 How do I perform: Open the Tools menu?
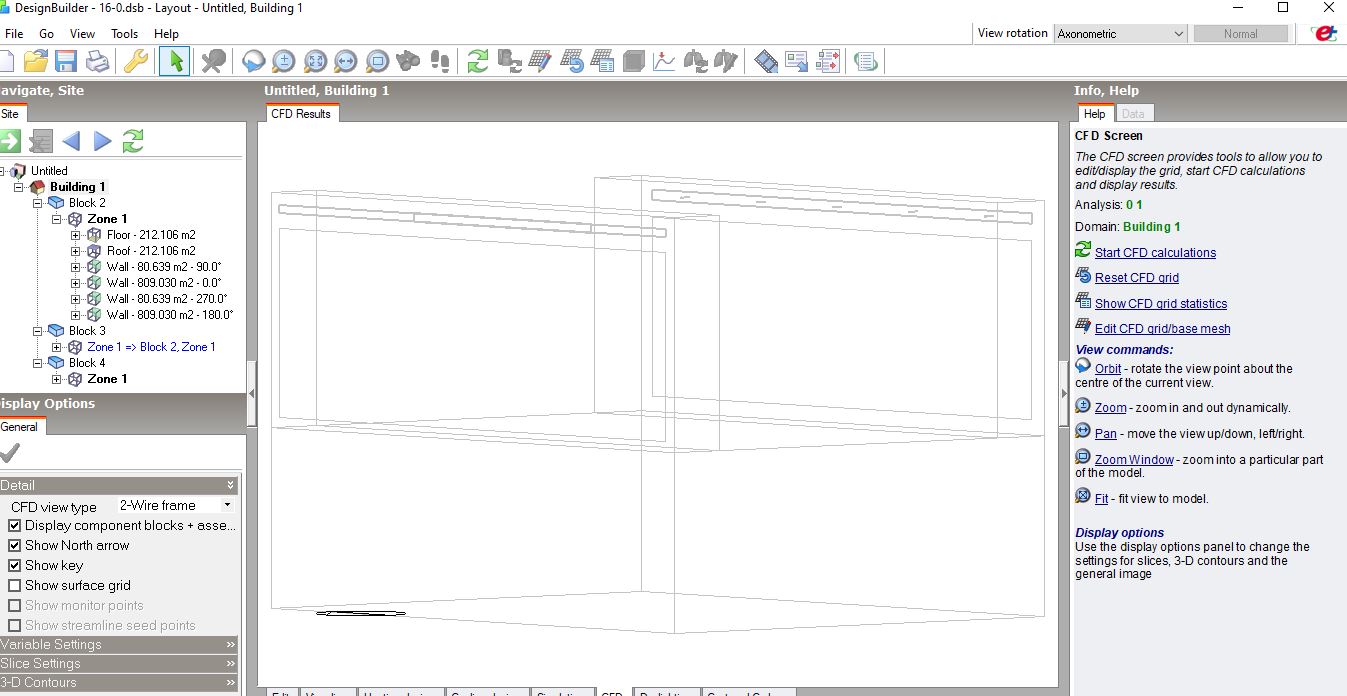pos(124,33)
